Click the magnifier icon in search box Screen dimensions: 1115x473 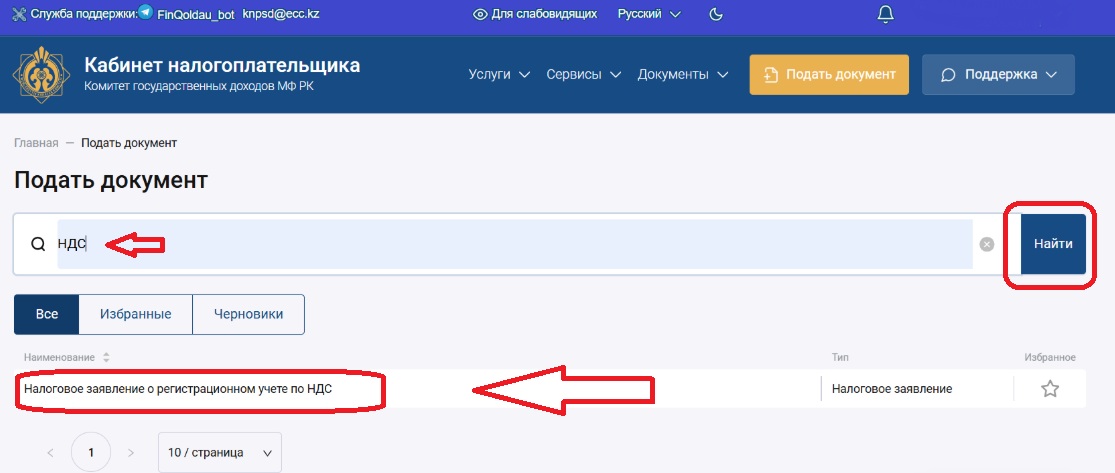(x=38, y=244)
